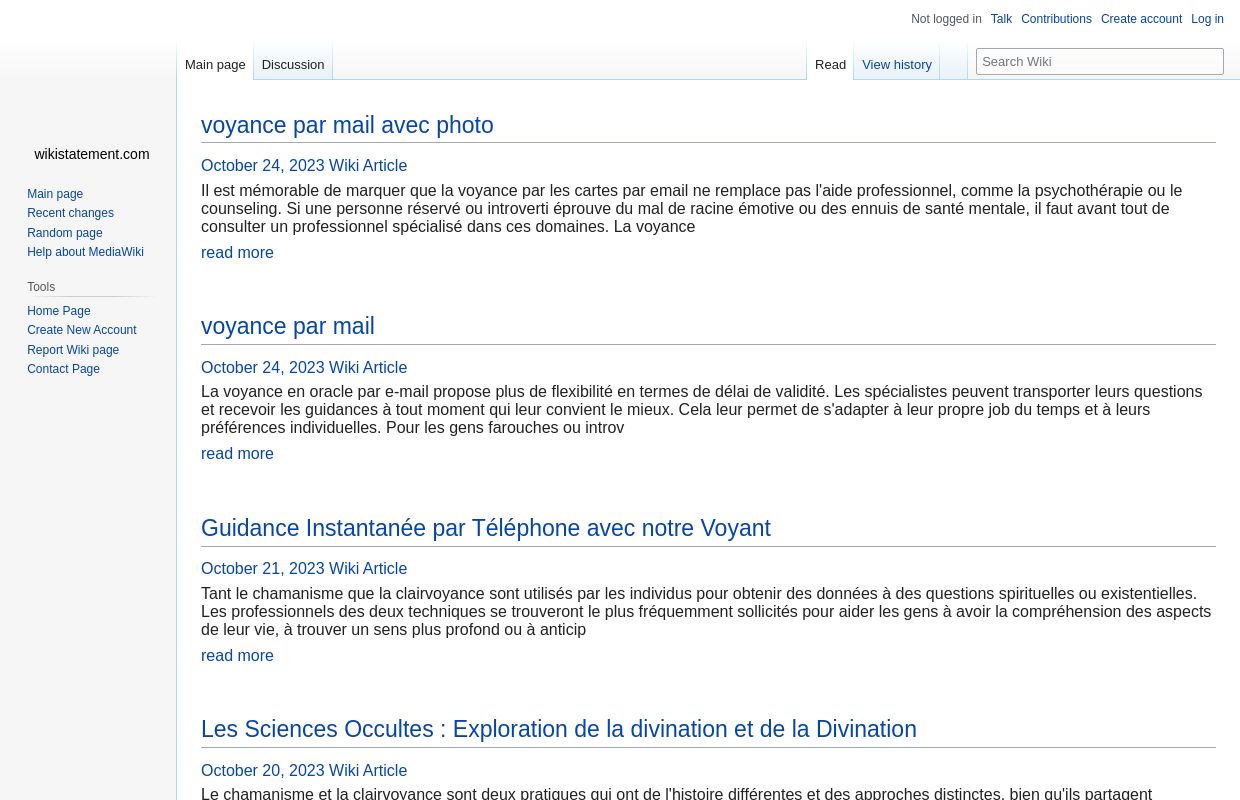Click the Search Wiki input field
The height and width of the screenshot is (800, 1240).
pos(1100,61)
